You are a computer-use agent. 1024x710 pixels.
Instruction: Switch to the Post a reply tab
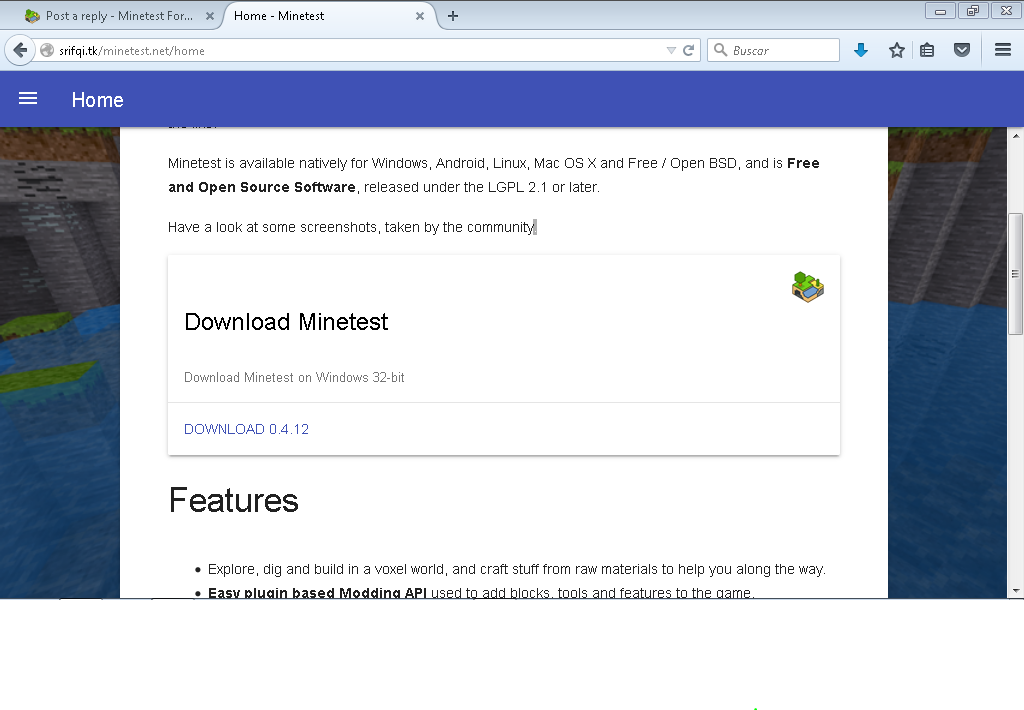pyautogui.click(x=110, y=16)
